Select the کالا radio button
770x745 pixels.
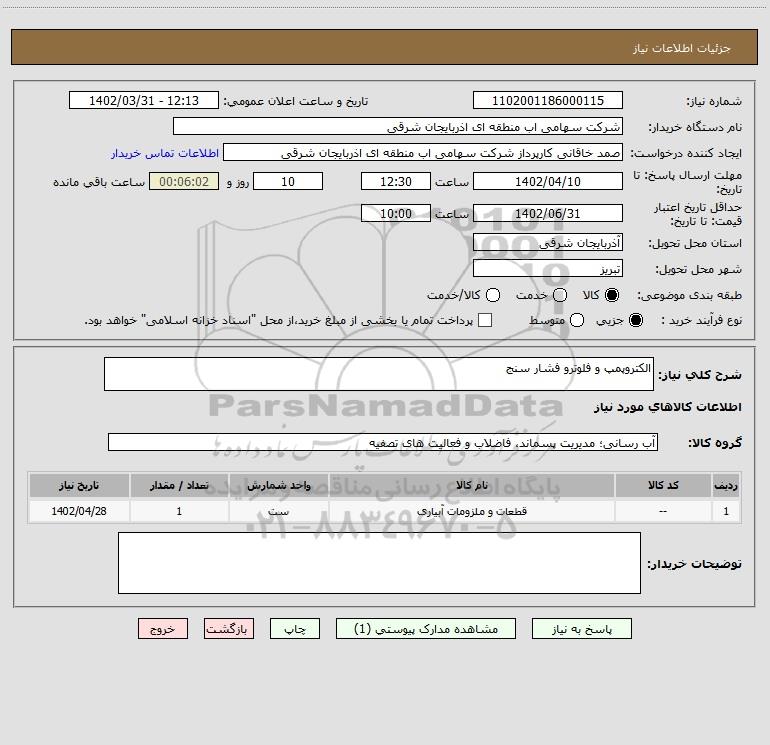(612, 295)
